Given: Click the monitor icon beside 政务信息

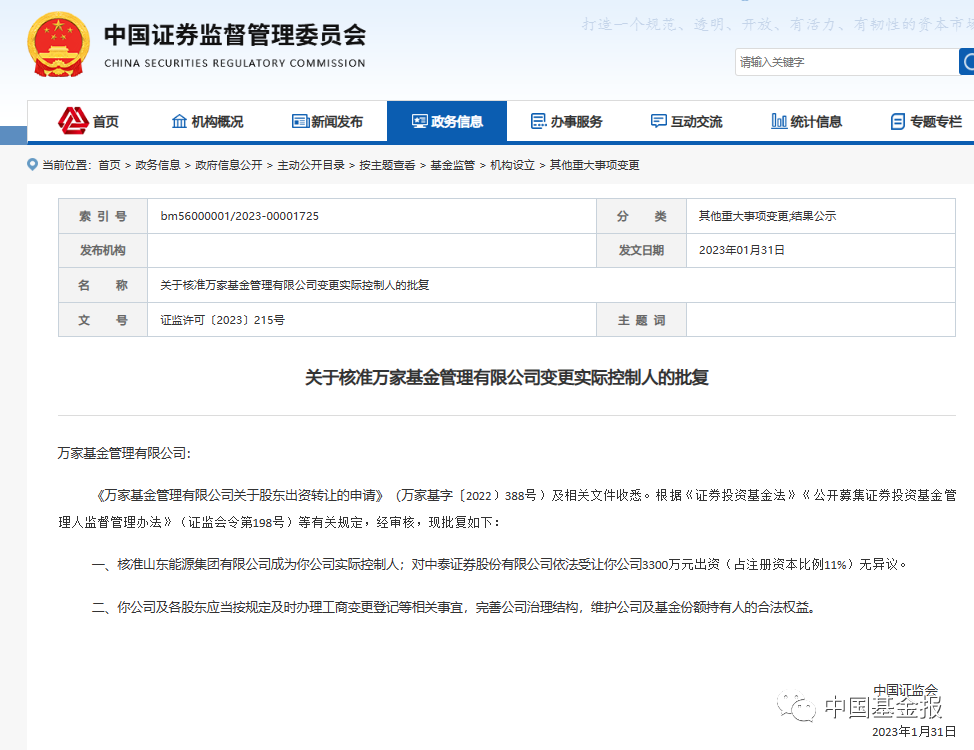Looking at the screenshot, I should (x=420, y=121).
